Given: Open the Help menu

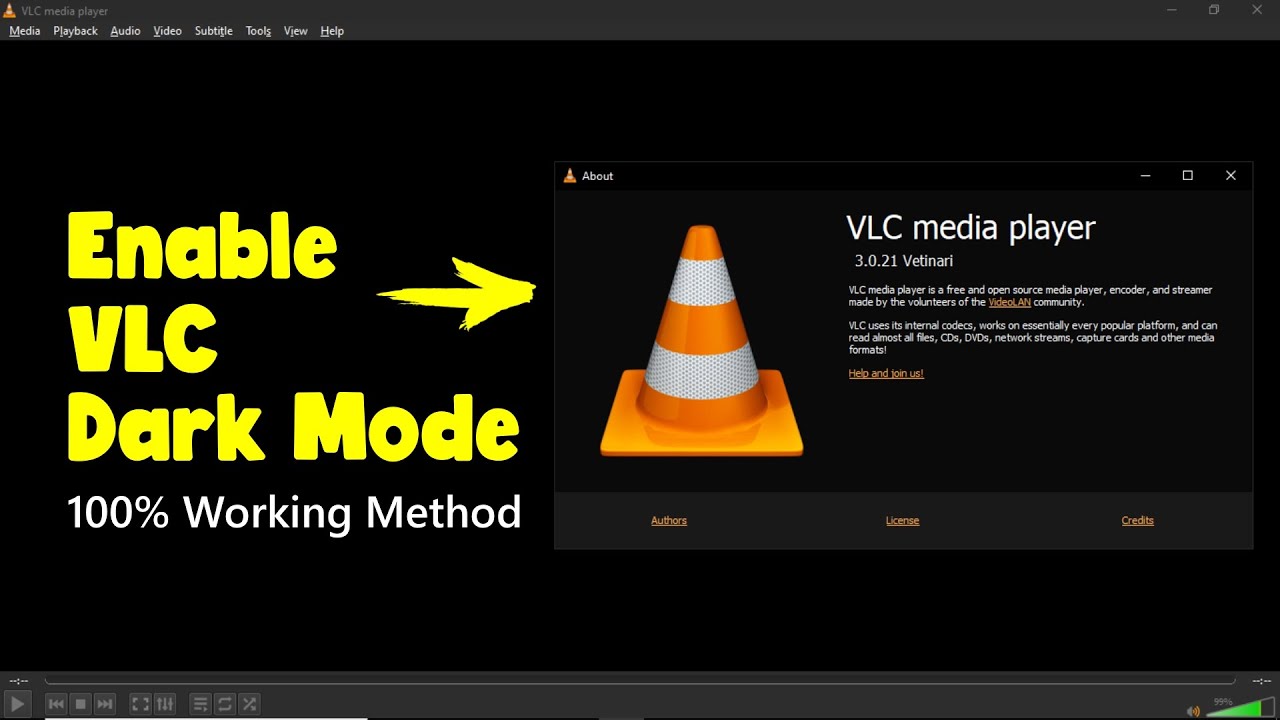Looking at the screenshot, I should 332,31.
